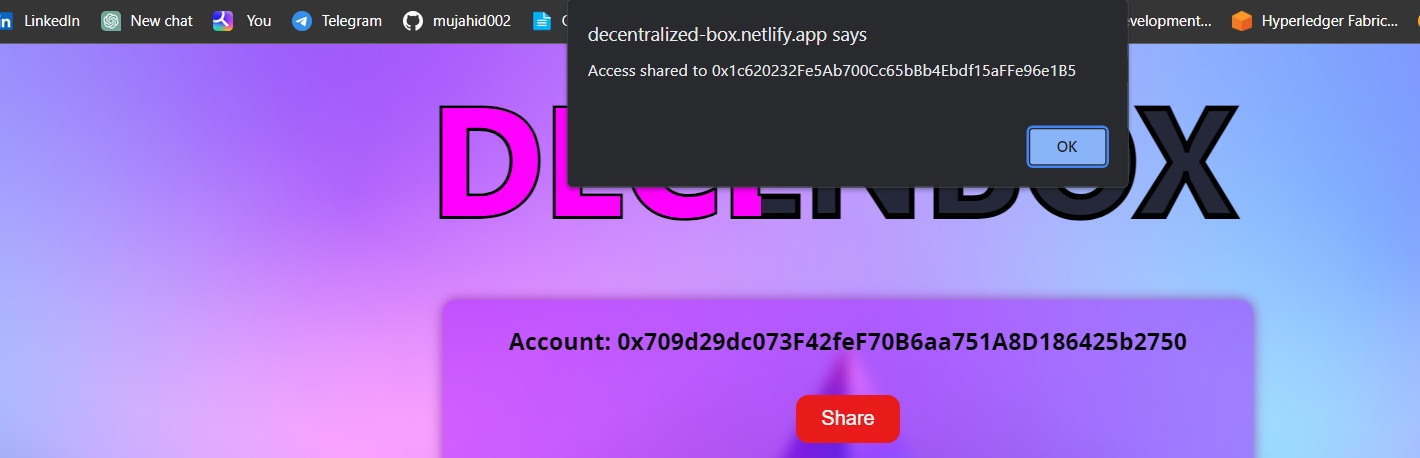
Task: Click the decentralized-box.netlify.app says dialog title
Action: point(727,35)
